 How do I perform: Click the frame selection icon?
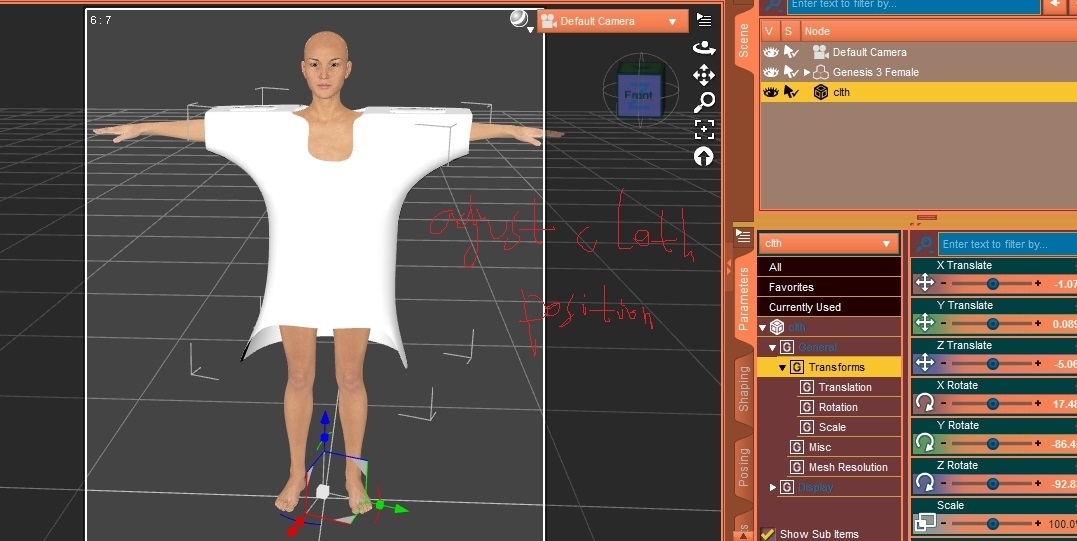pyautogui.click(x=704, y=129)
